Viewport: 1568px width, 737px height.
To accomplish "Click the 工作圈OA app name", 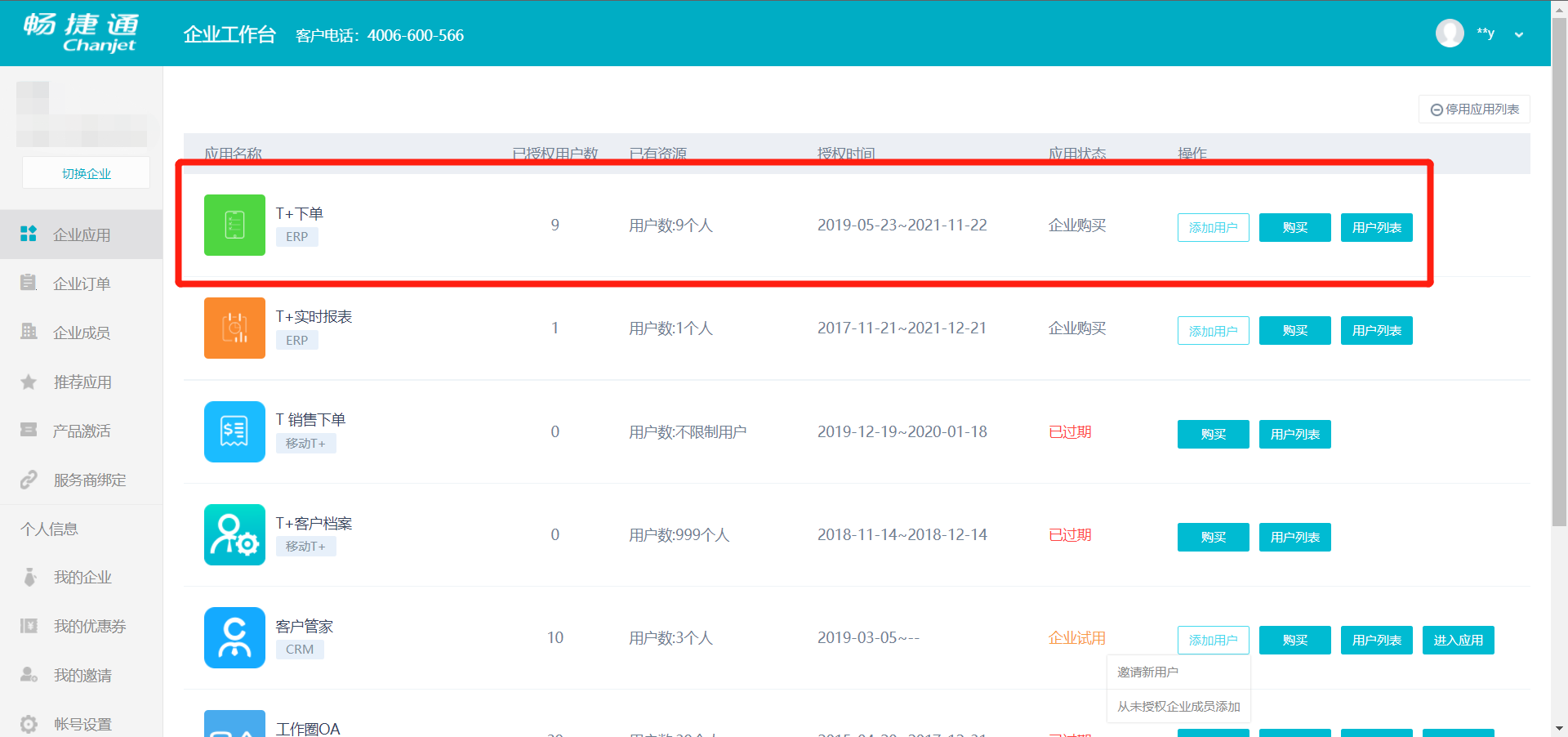I will tap(307, 729).
